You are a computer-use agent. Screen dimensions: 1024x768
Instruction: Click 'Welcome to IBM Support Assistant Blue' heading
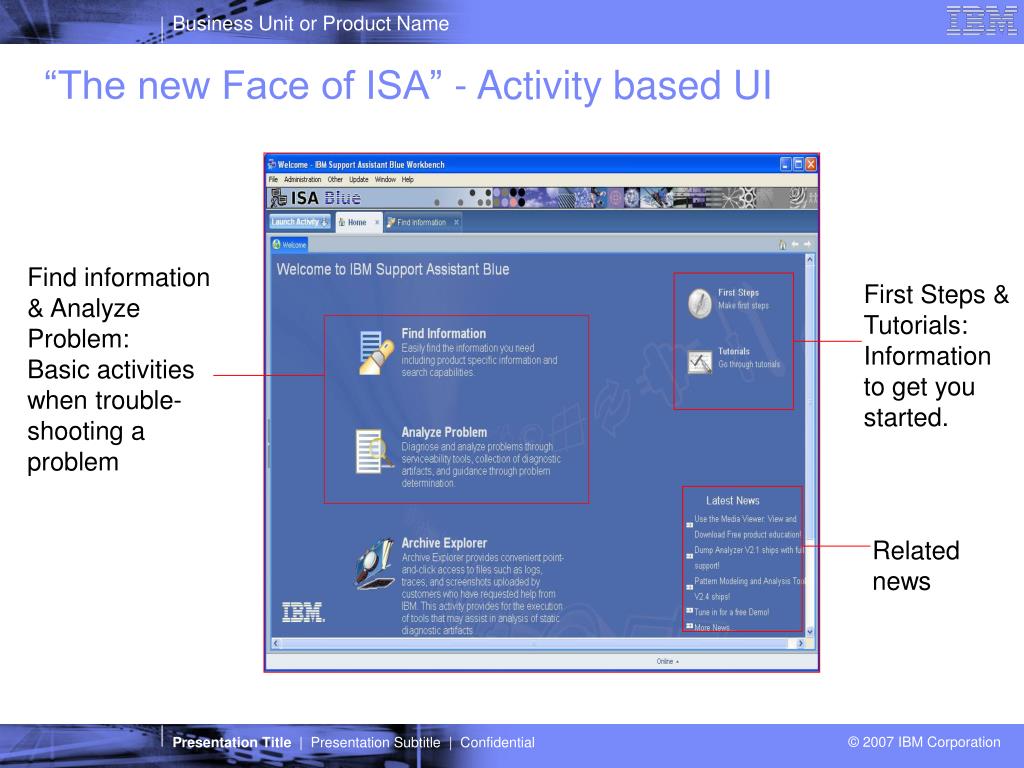tap(392, 270)
